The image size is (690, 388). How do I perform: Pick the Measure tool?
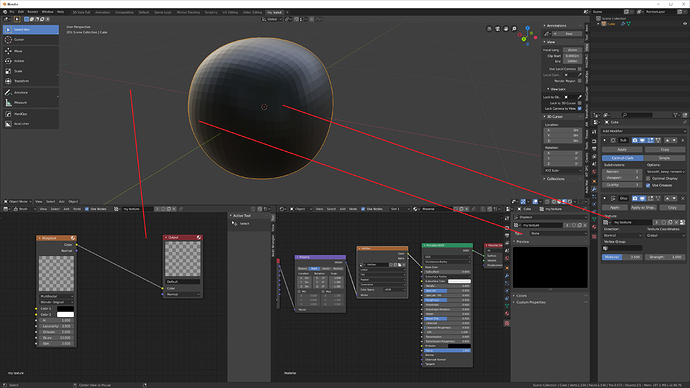pos(31,102)
